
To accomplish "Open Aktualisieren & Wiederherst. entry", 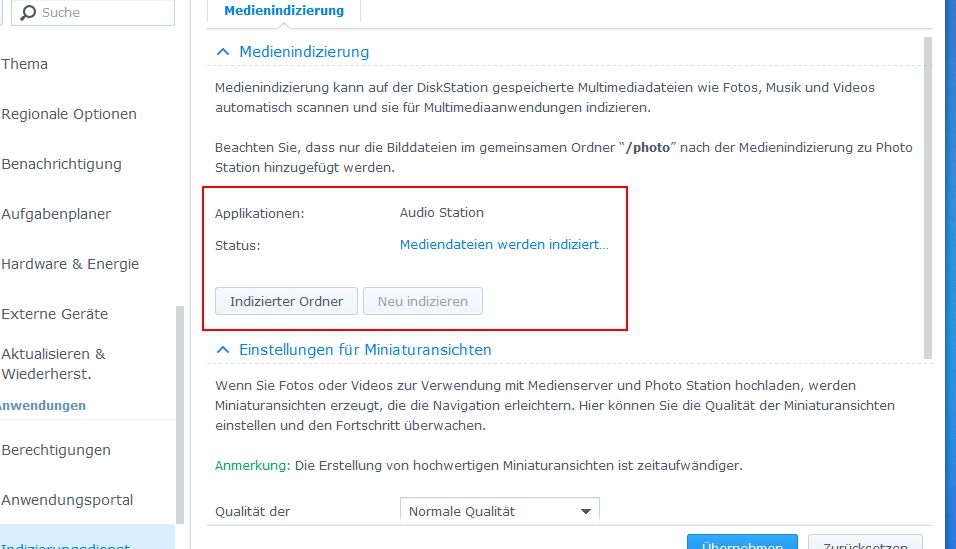I will (x=54, y=364).
